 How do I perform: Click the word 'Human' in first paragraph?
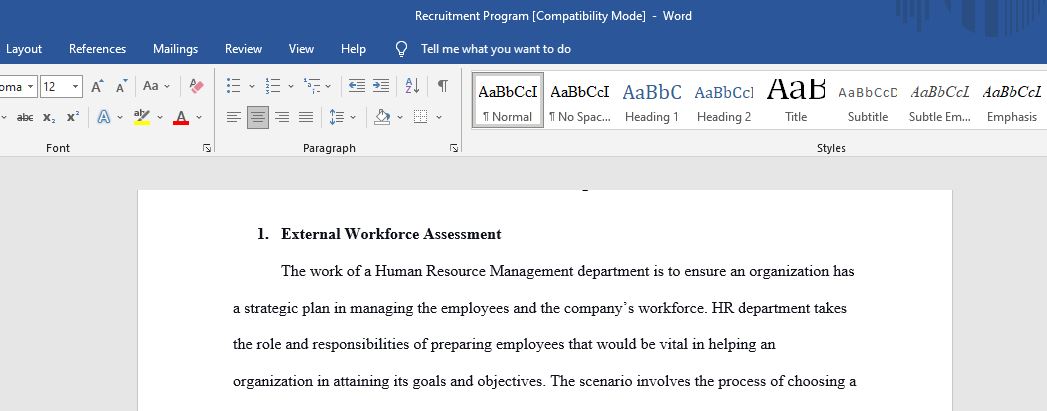click(399, 272)
